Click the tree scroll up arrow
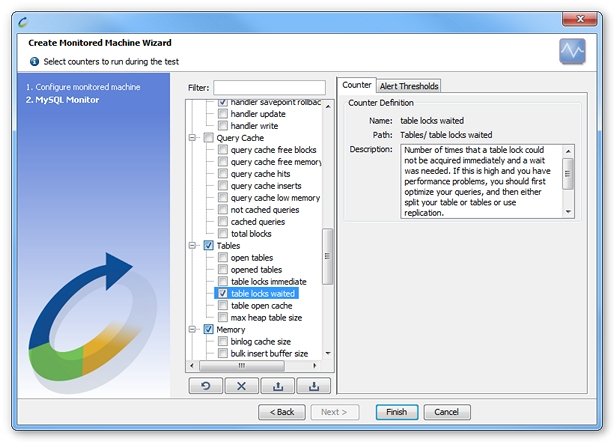This screenshot has height=442, width=614. (328, 106)
